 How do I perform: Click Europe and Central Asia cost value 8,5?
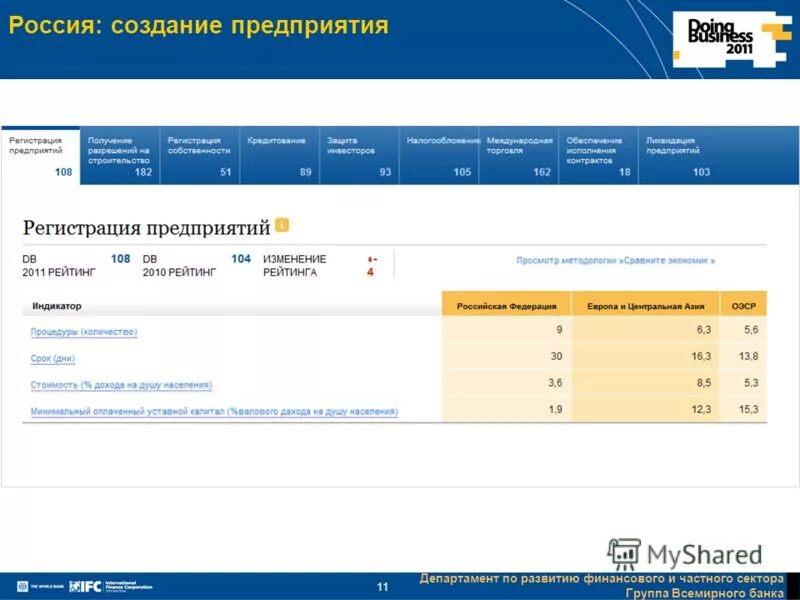coord(704,383)
